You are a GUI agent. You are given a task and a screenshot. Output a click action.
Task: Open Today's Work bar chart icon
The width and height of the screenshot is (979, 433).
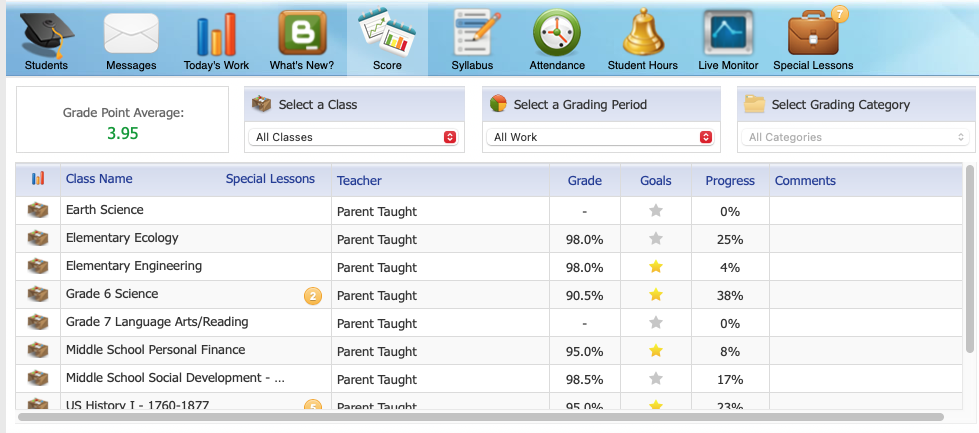(x=216, y=35)
